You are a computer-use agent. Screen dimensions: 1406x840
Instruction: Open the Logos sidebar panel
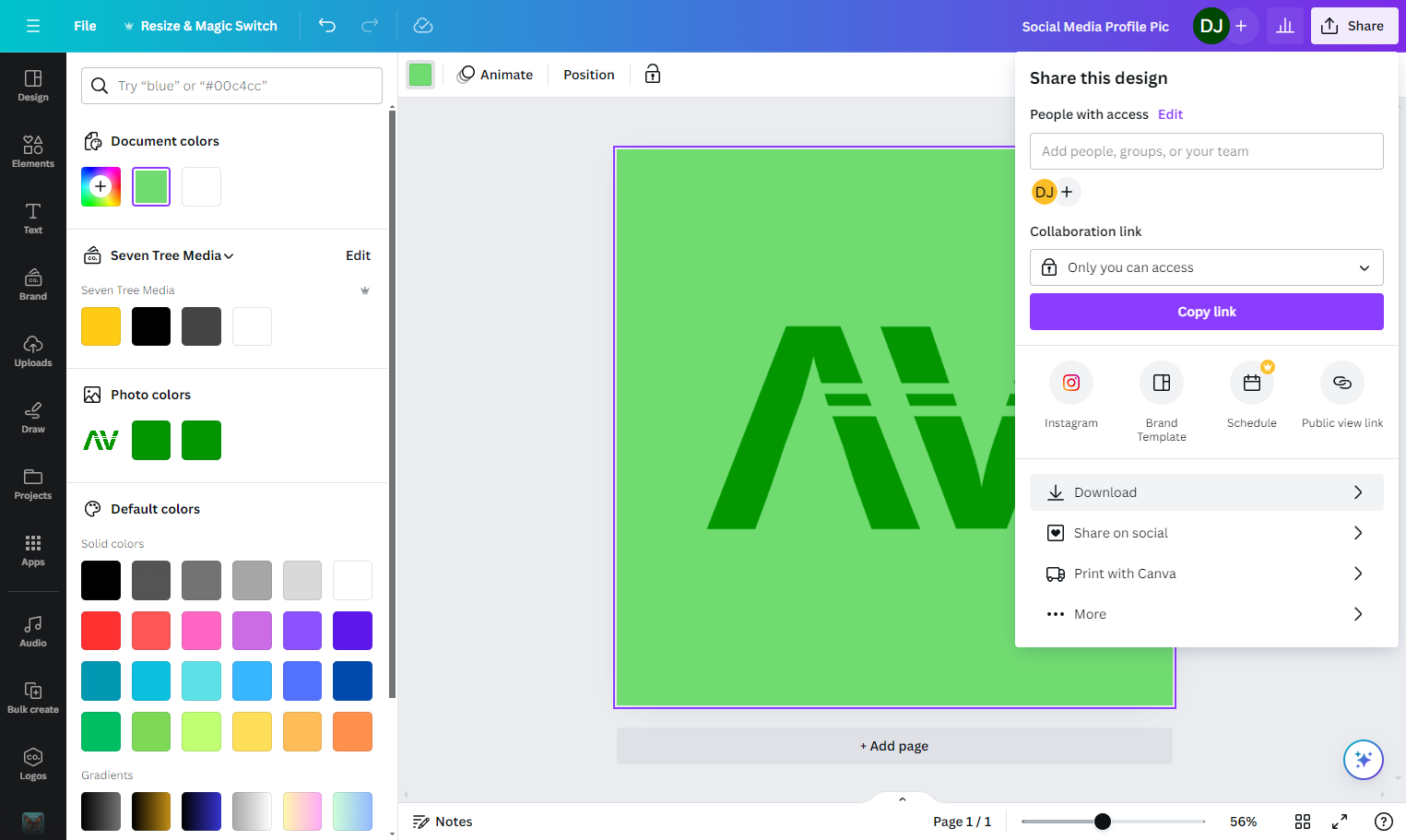click(x=33, y=763)
